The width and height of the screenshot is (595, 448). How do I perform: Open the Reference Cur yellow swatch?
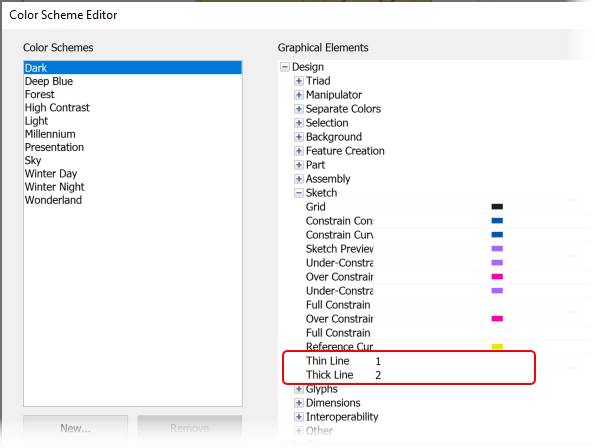(497, 346)
